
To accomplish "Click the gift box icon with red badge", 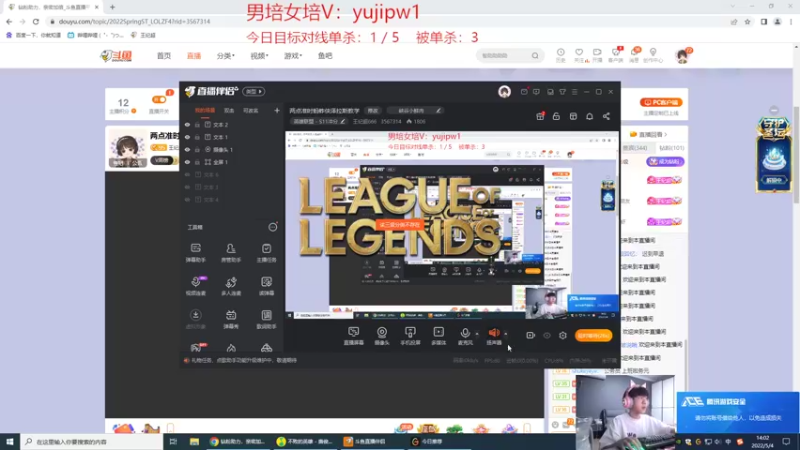I will click(x=540, y=116).
